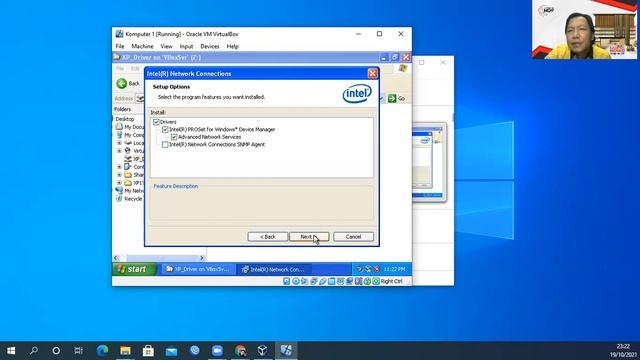Open the Machine menu in VirtualBox
The image size is (640, 360).
[x=142, y=47]
